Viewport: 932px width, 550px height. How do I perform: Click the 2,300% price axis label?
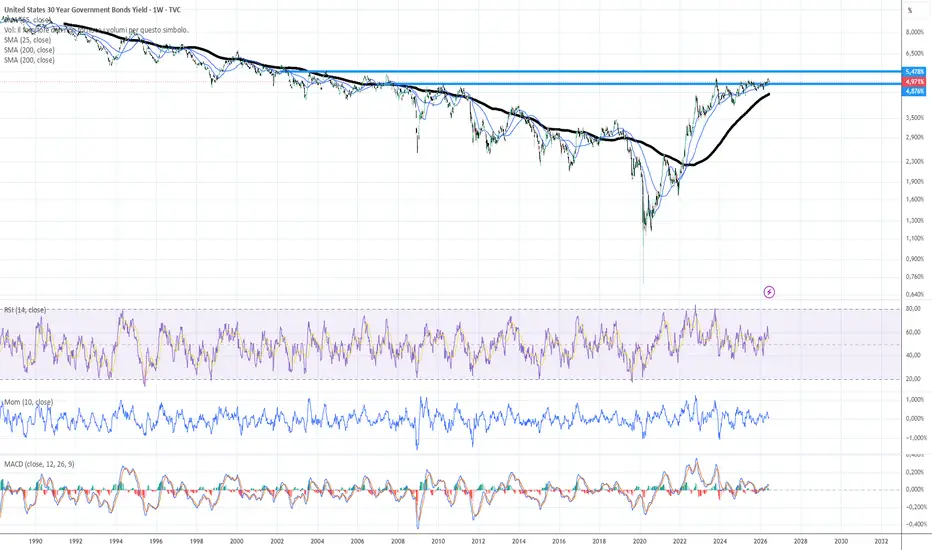(x=915, y=161)
